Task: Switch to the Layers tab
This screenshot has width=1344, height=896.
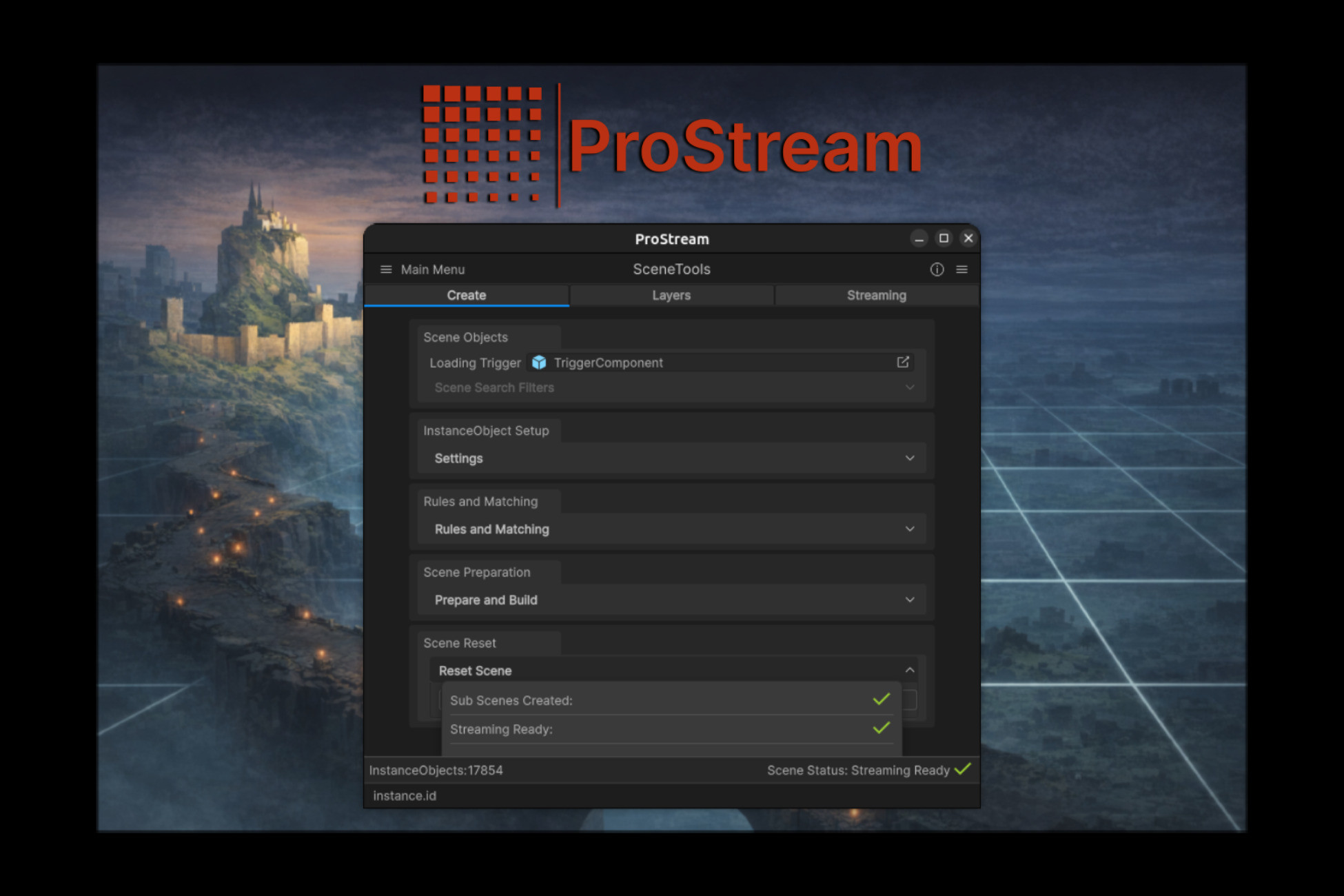Action: pyautogui.click(x=671, y=295)
